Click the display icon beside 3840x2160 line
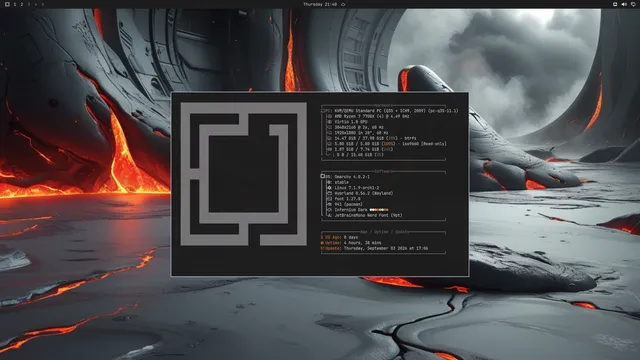 pyautogui.click(x=330, y=127)
